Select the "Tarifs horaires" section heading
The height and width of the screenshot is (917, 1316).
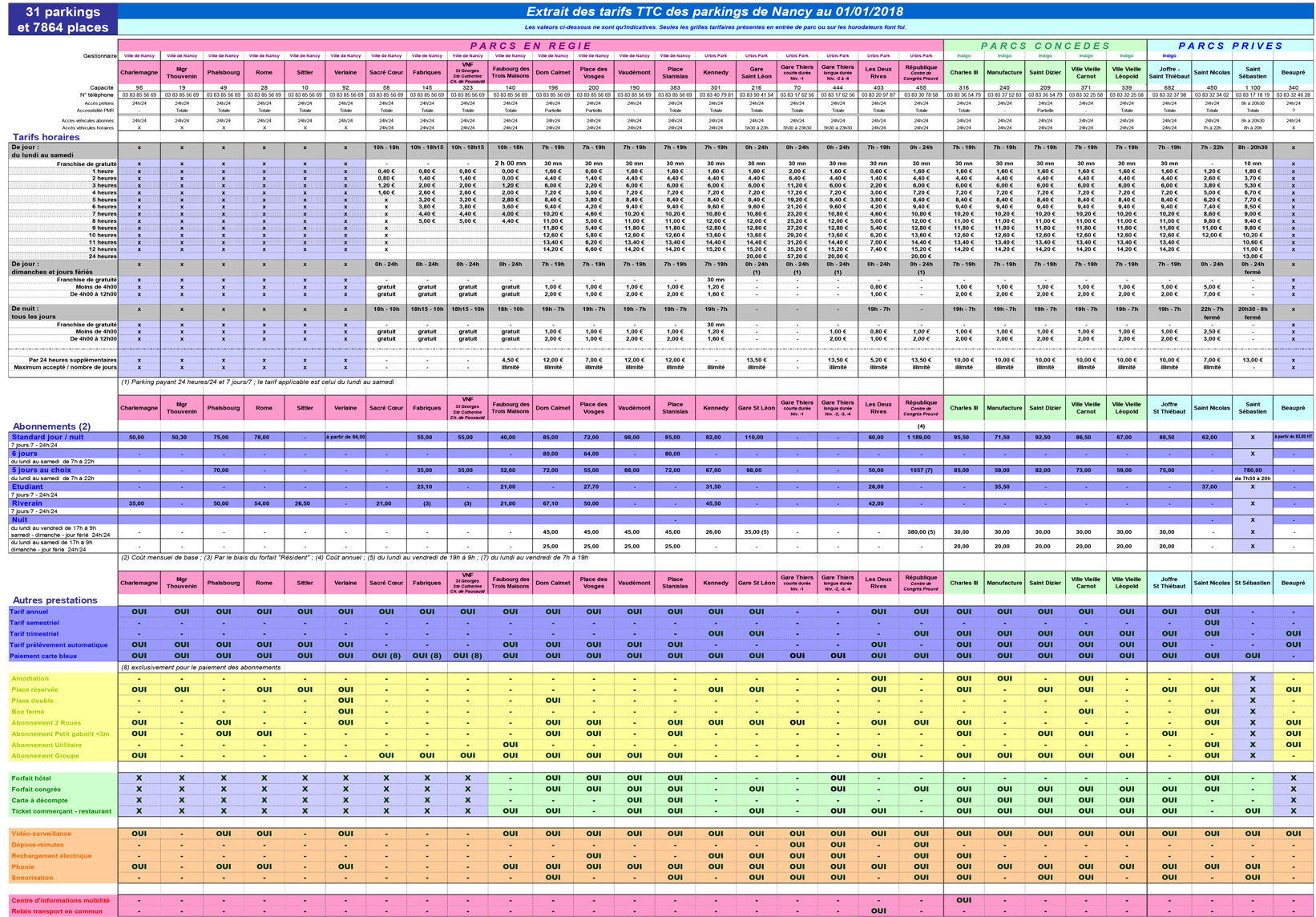click(46, 137)
